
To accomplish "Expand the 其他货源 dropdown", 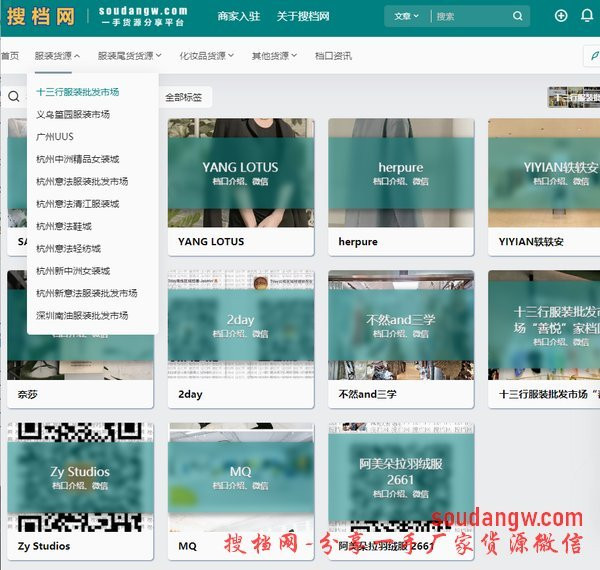I will point(274,56).
